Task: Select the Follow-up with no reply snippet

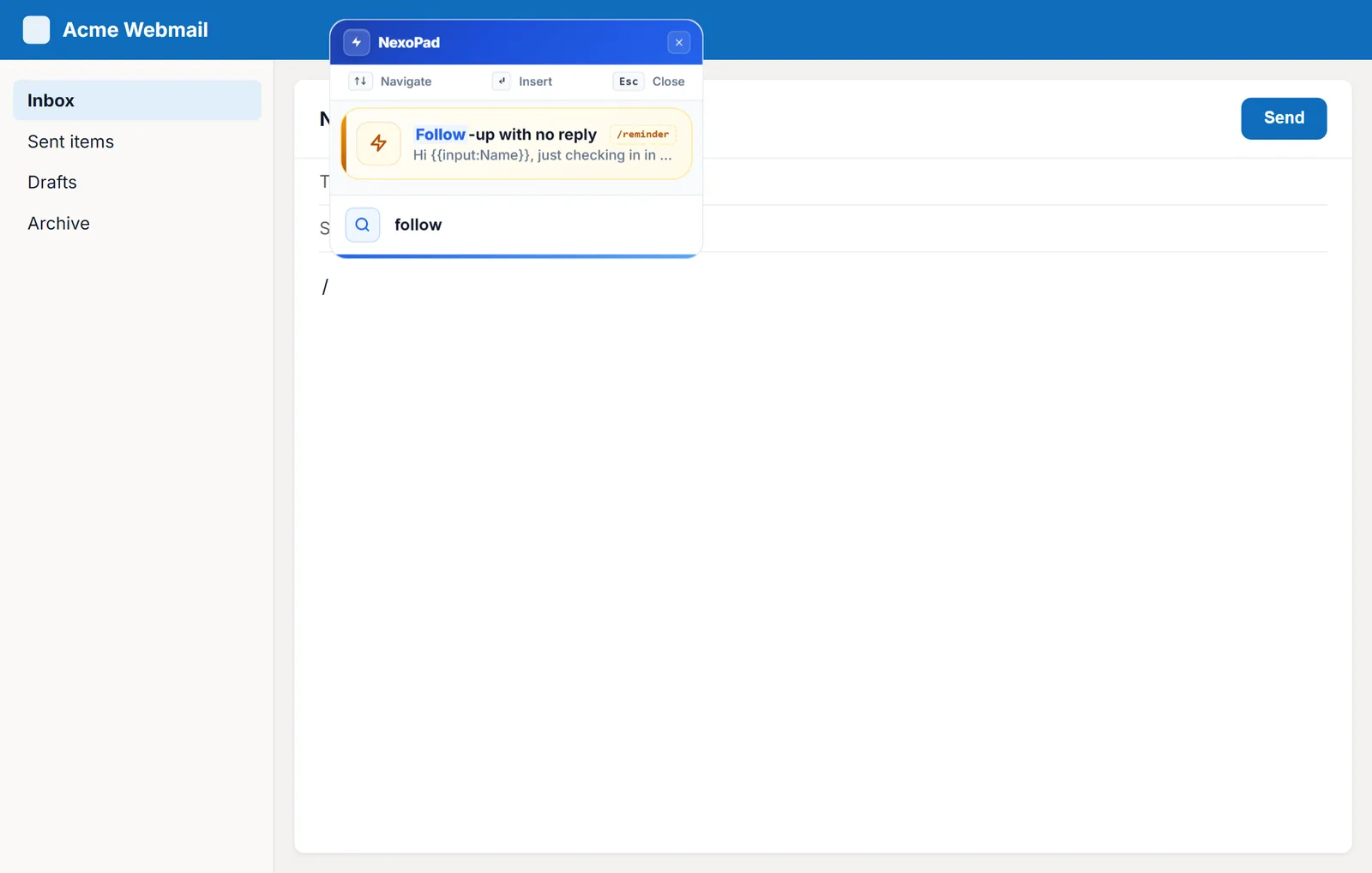Action: [517, 144]
